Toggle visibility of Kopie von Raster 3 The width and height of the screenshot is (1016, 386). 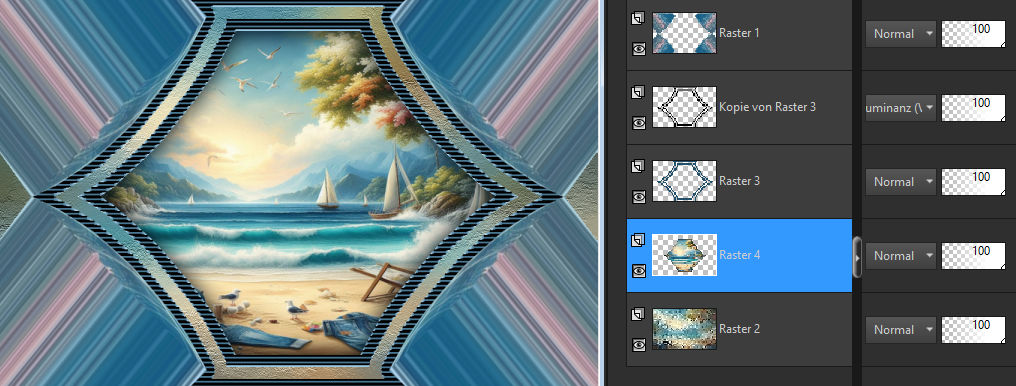pos(639,123)
